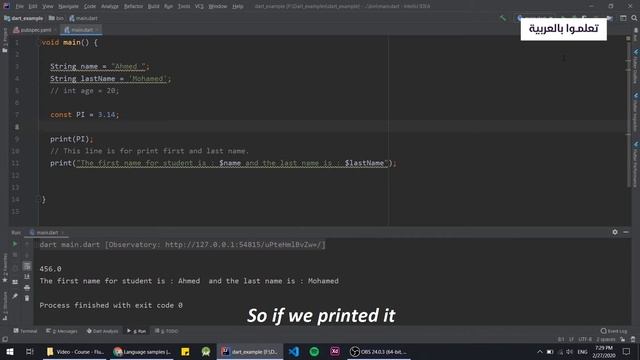Open the Favorites side tool window
Screen dimensions: 640x360
pos(5,267)
